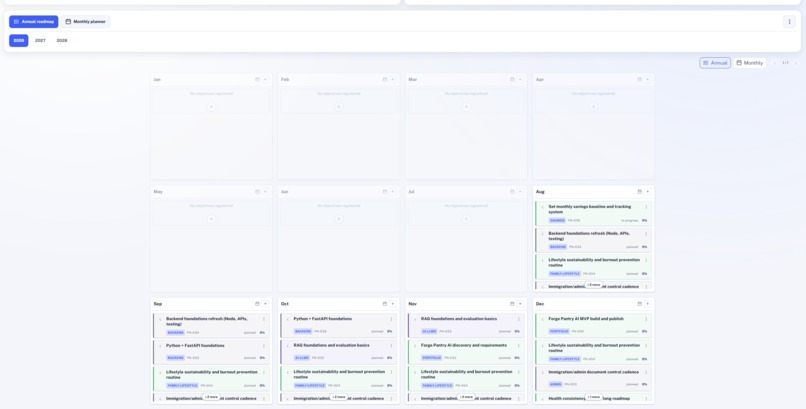Open the top-right three-dot options menu
Image resolution: width=806 pixels, height=409 pixels.
click(790, 22)
